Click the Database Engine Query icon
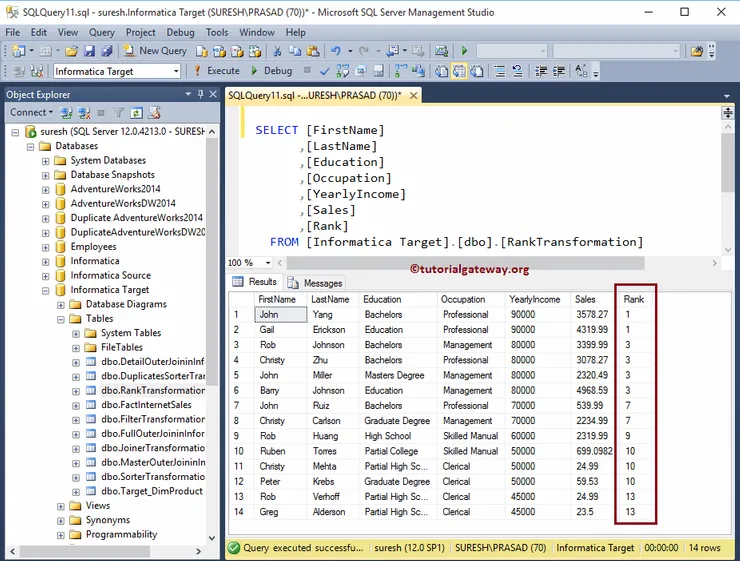Viewport: 740px width, 561px height. coord(202,51)
